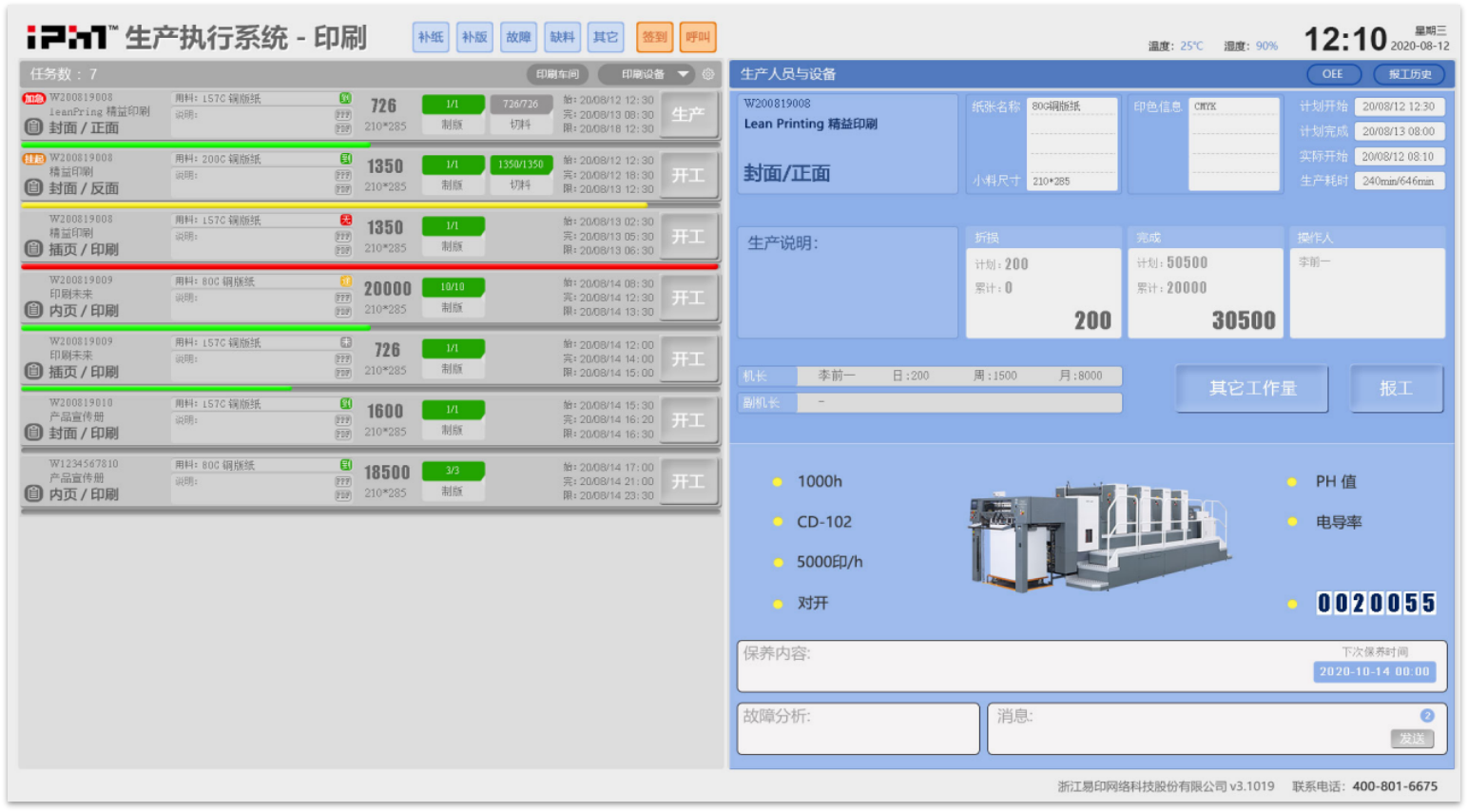Open the settings gear in task list header
Viewport: 1468px width, 812px height.
tap(708, 74)
